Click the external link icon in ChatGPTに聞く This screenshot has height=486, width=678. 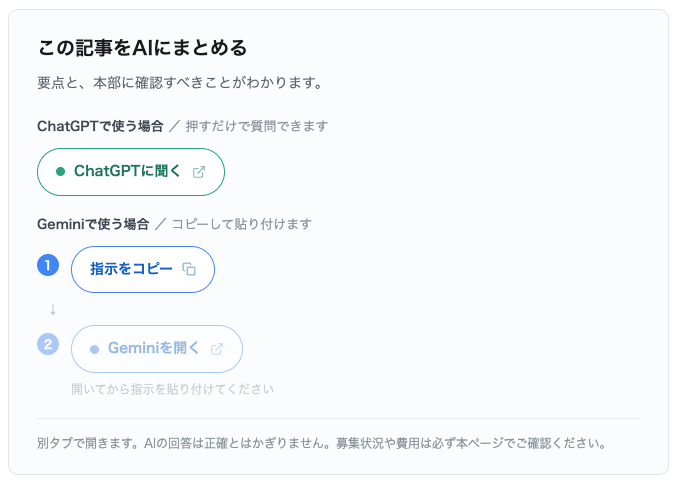(x=198, y=172)
